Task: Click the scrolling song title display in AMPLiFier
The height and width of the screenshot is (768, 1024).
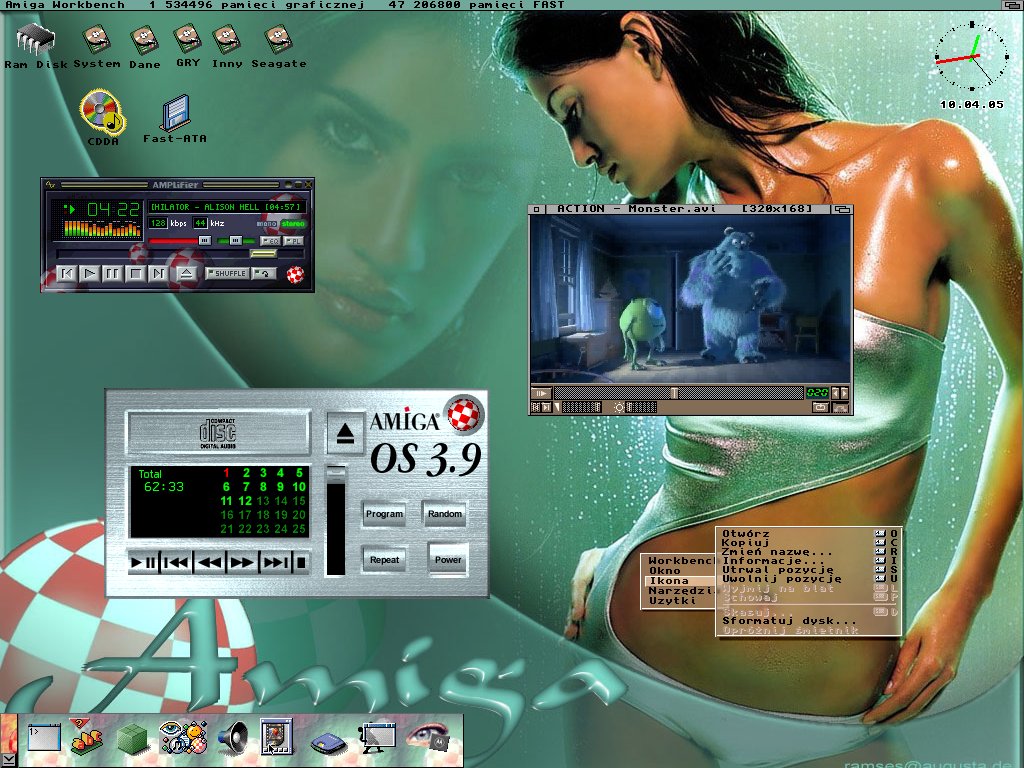Action: (x=227, y=207)
